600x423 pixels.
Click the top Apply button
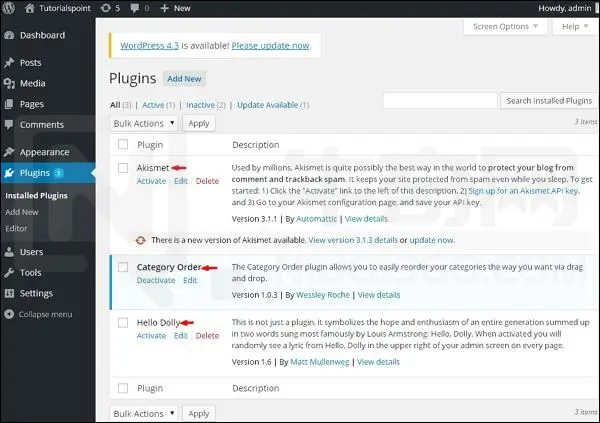click(199, 123)
